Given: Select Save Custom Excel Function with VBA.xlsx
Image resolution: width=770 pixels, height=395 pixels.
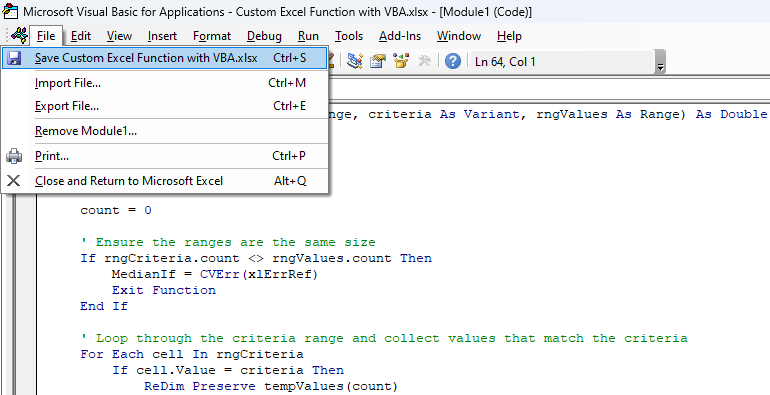Looking at the screenshot, I should click(165, 58).
